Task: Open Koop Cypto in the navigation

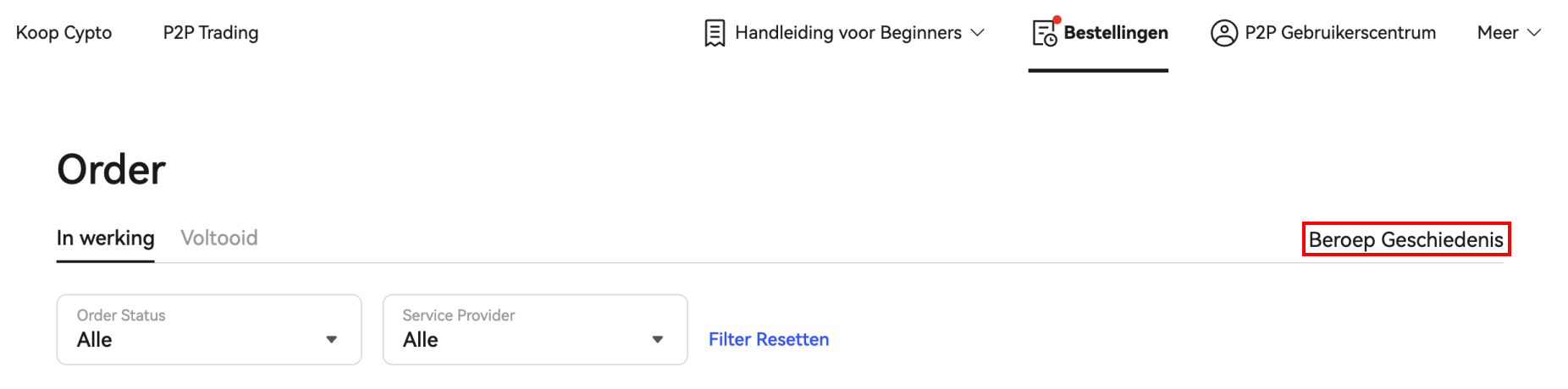Action: [63, 33]
